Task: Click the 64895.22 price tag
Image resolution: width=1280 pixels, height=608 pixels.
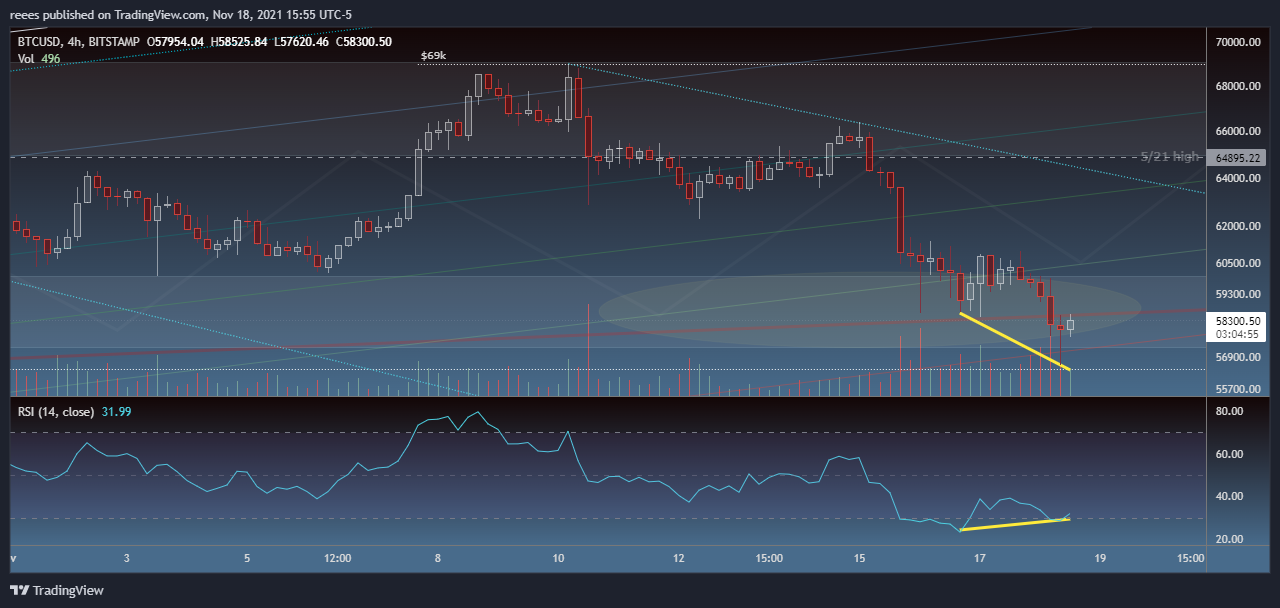Action: tap(1238, 158)
